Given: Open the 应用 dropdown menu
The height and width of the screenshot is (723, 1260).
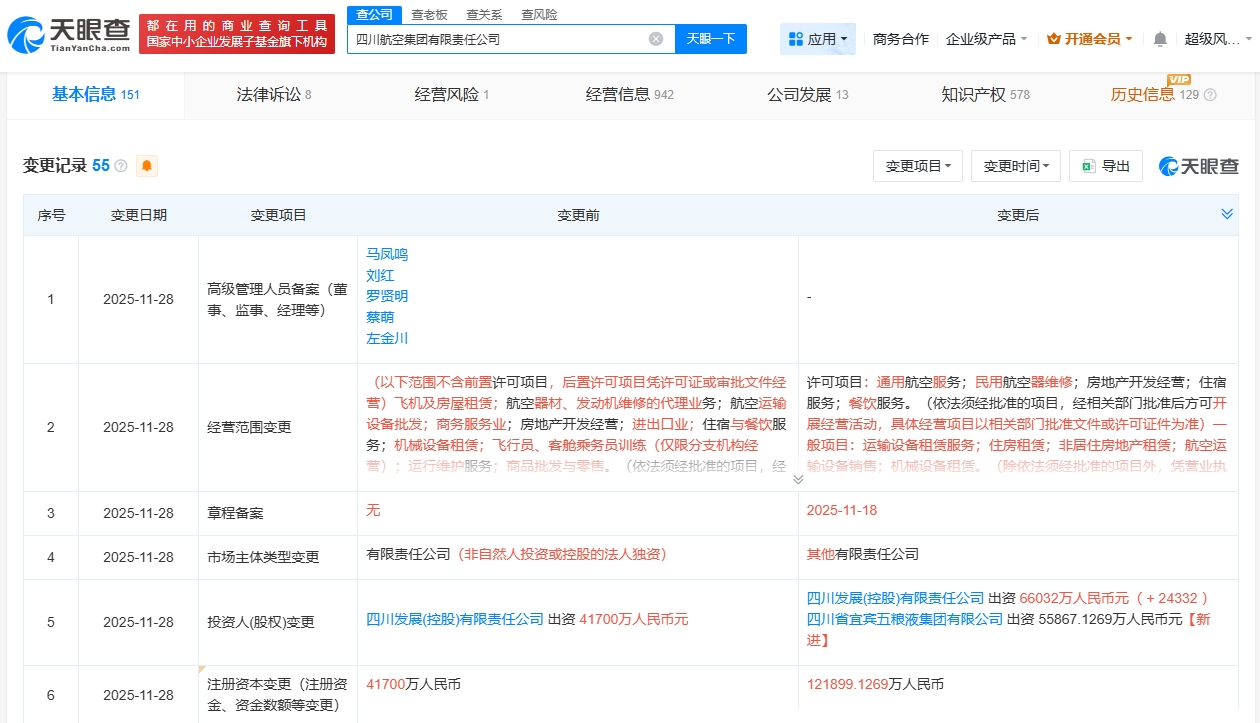Looking at the screenshot, I should [x=817, y=39].
